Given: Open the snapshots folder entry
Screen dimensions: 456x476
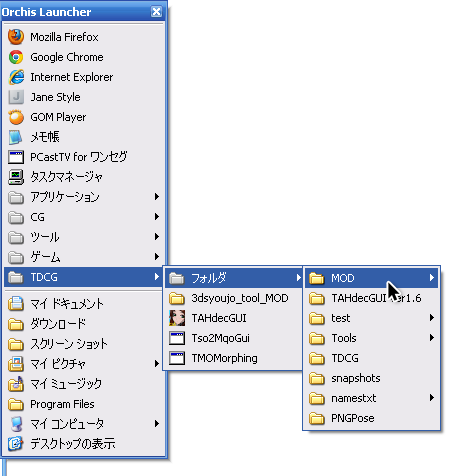Looking at the screenshot, I should pyautogui.click(x=372, y=378).
